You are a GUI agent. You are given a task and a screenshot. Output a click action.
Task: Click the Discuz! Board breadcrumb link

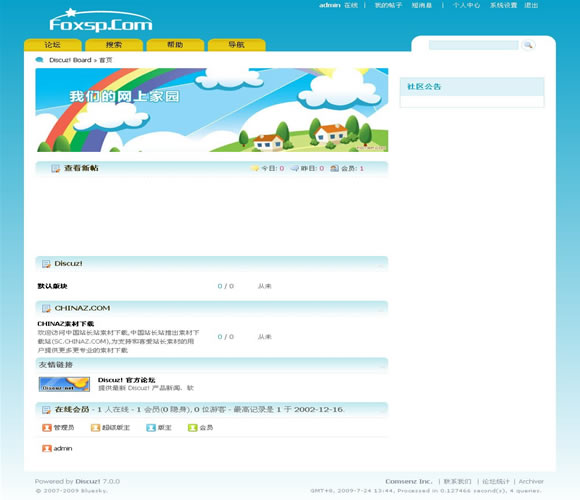coord(70,60)
